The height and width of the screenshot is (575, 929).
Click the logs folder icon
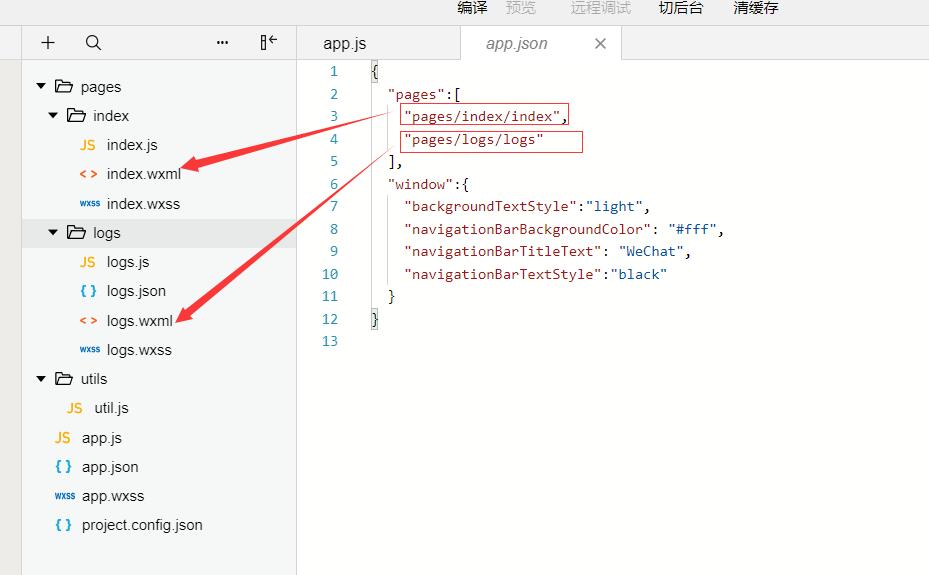pos(76,232)
